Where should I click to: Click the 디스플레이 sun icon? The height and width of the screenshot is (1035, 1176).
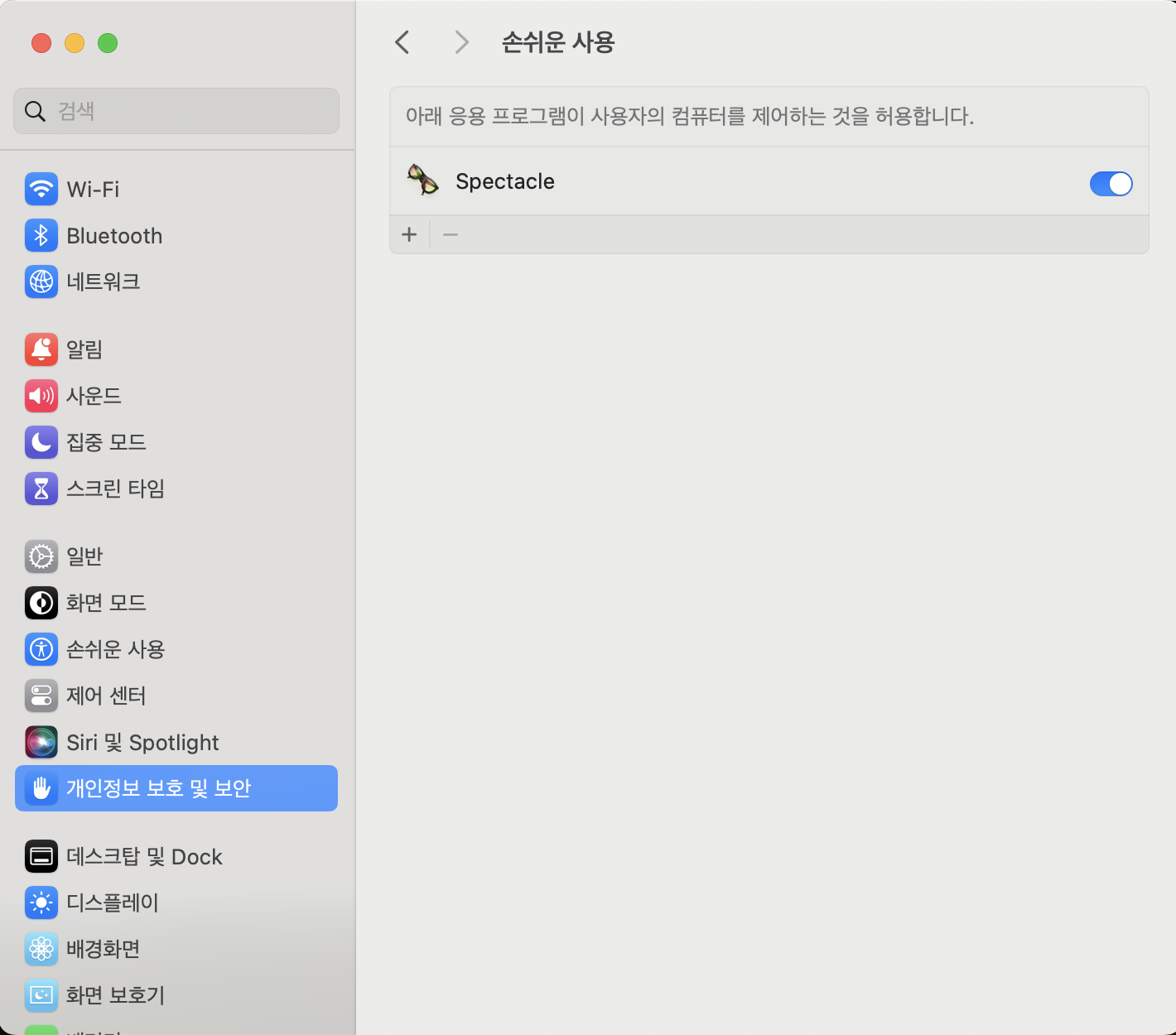point(41,903)
